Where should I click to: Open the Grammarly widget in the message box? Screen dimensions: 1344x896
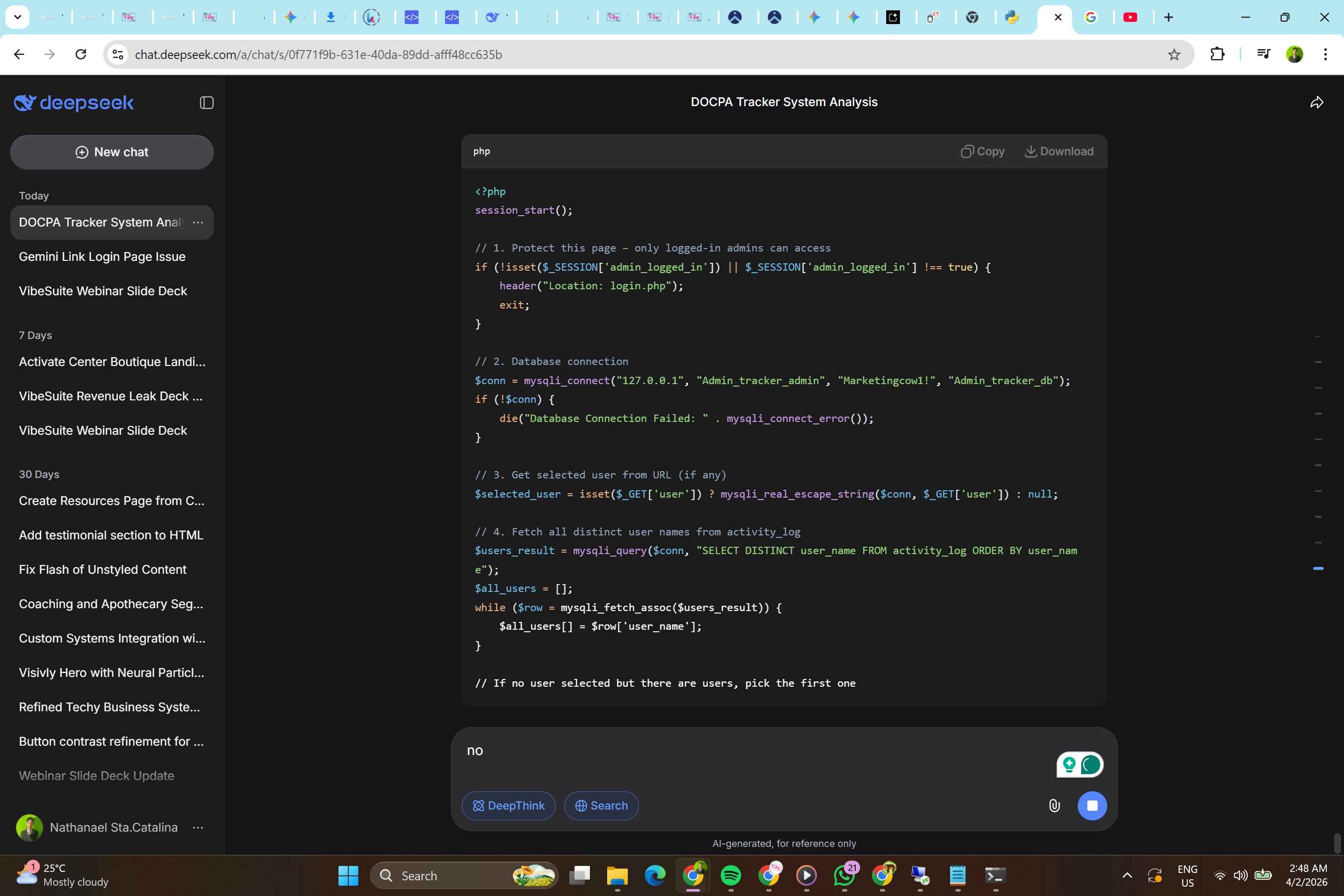pos(1091,764)
